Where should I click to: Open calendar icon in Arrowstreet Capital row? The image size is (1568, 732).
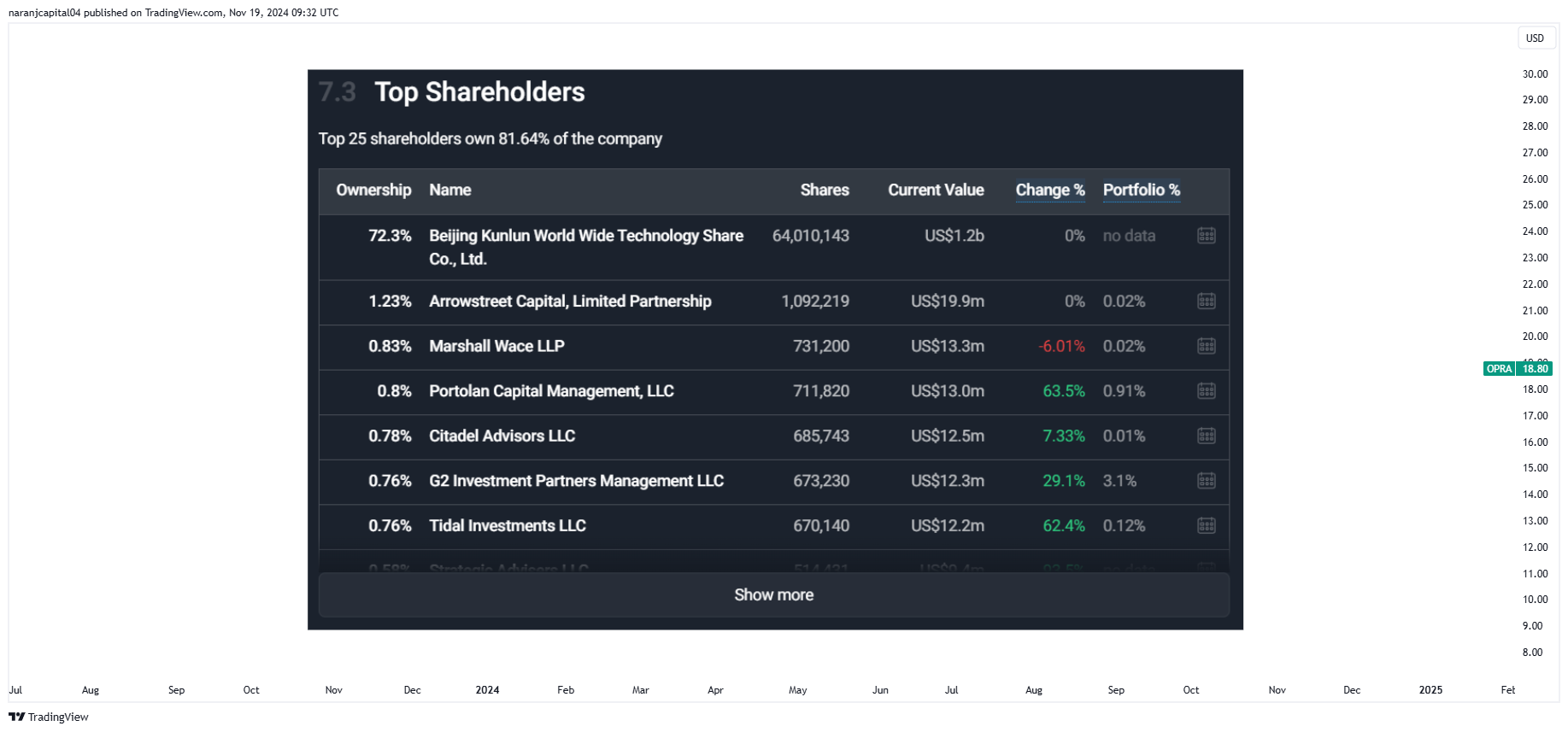(x=1206, y=301)
